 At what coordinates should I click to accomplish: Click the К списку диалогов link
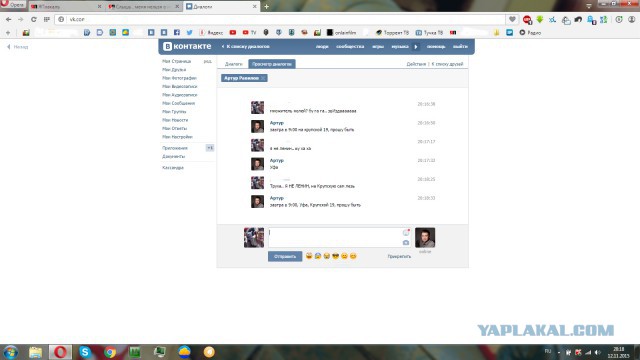(x=245, y=47)
